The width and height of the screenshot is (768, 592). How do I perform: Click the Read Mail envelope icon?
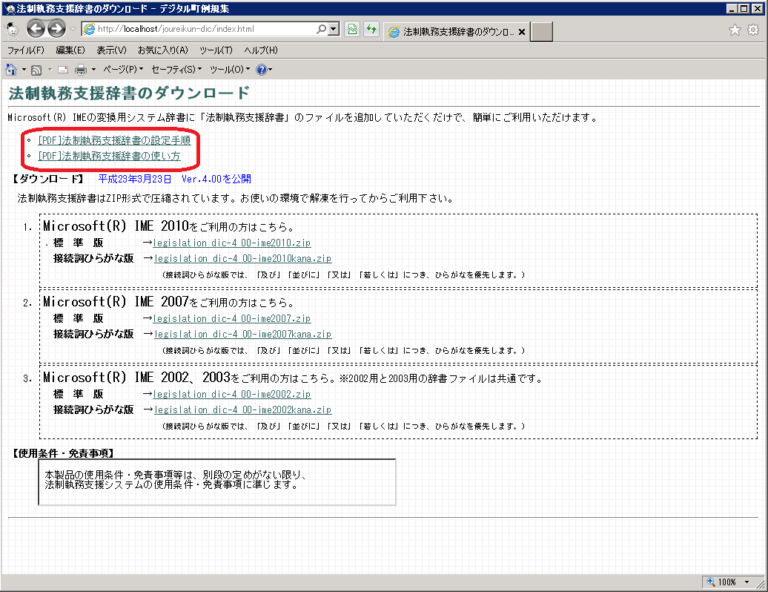(63, 70)
